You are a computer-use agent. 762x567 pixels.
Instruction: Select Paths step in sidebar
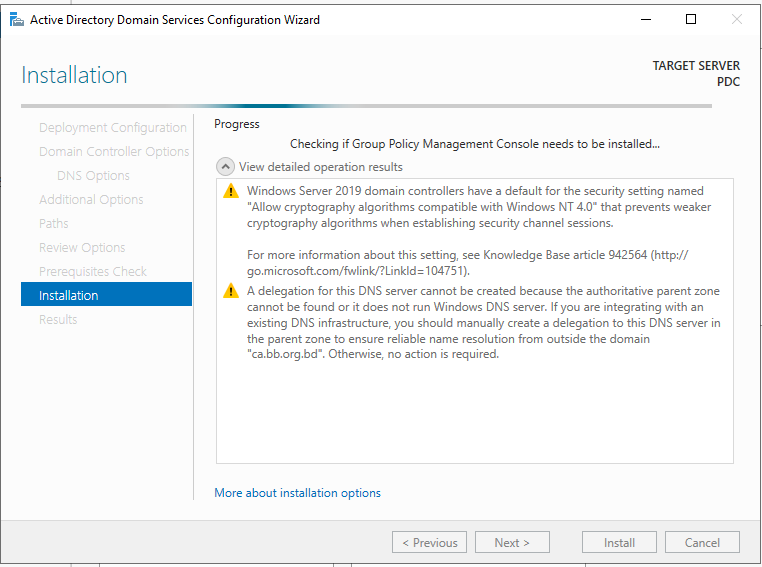53,223
